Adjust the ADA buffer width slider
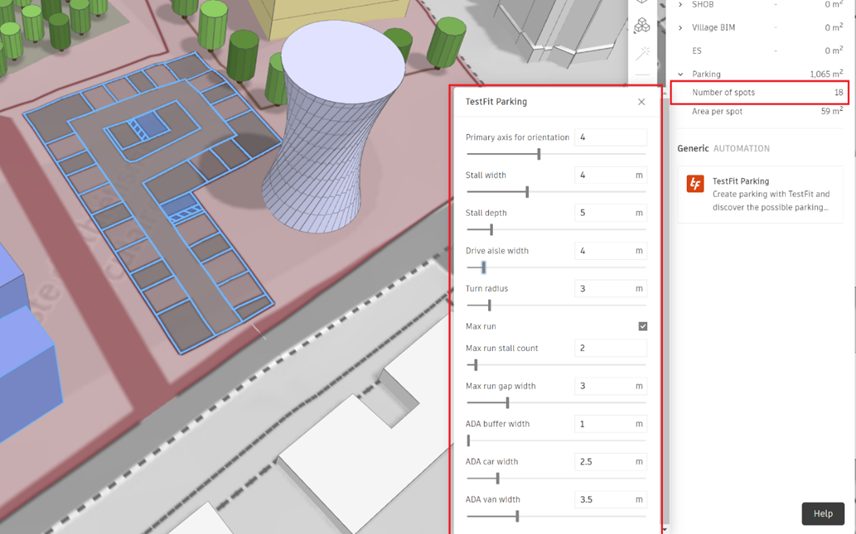856x534 pixels. [468, 440]
